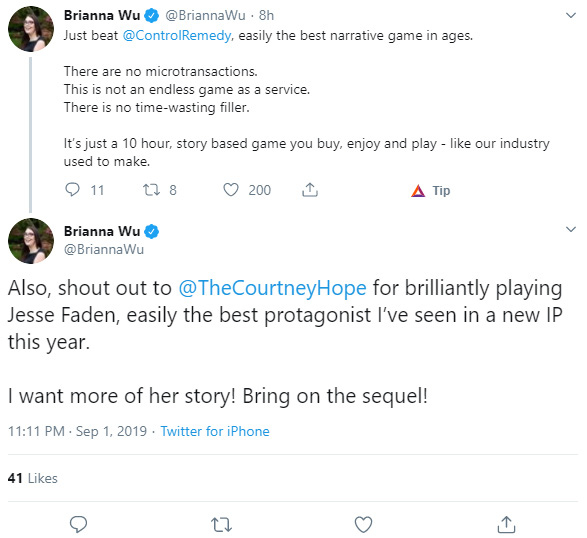Retweet the first tweet with 8 retweets

coord(151,190)
